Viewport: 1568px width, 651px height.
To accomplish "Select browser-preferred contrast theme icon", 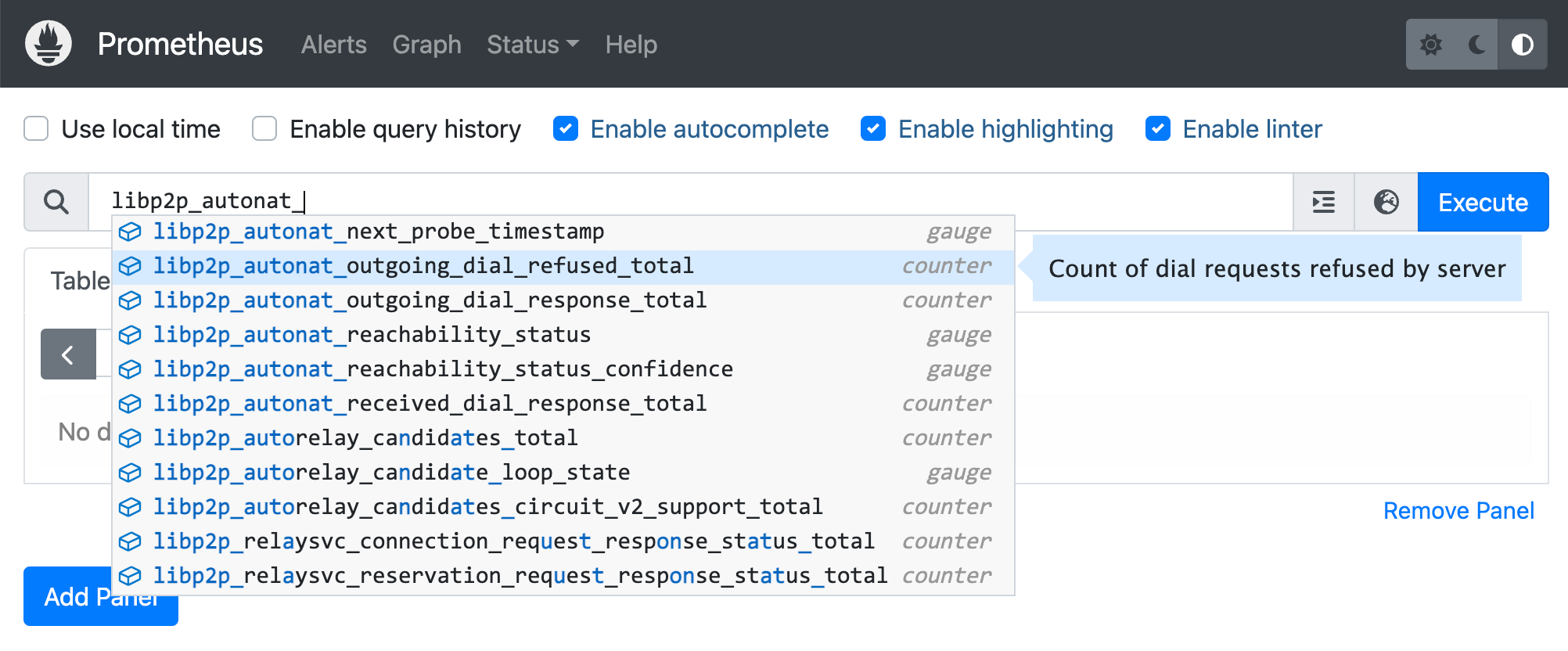I will (x=1522, y=45).
